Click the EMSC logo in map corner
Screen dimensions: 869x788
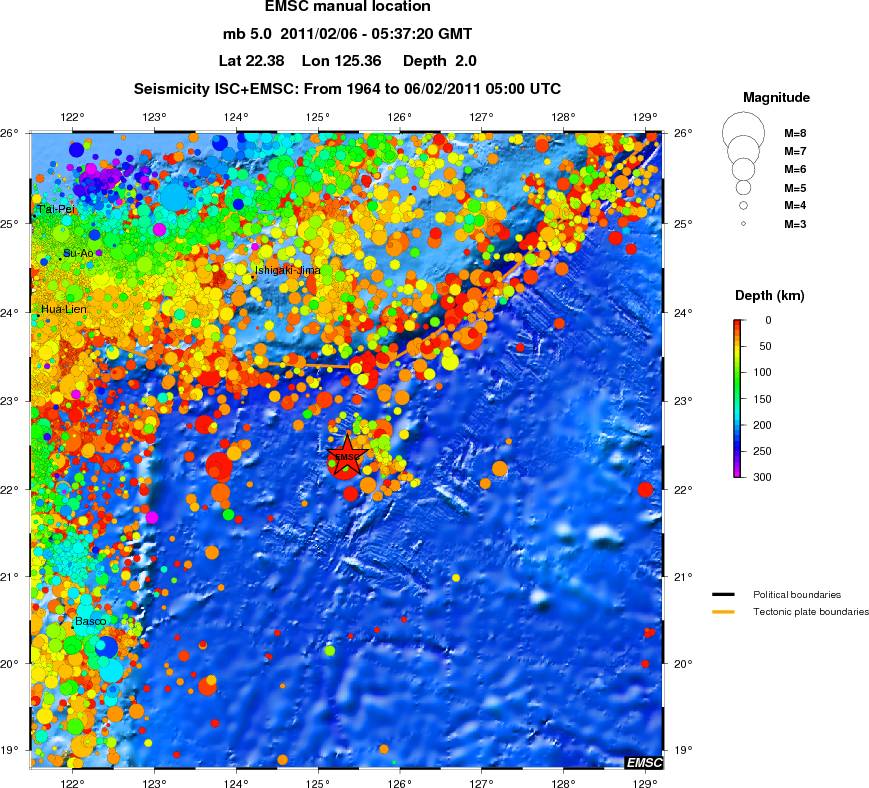[643, 763]
